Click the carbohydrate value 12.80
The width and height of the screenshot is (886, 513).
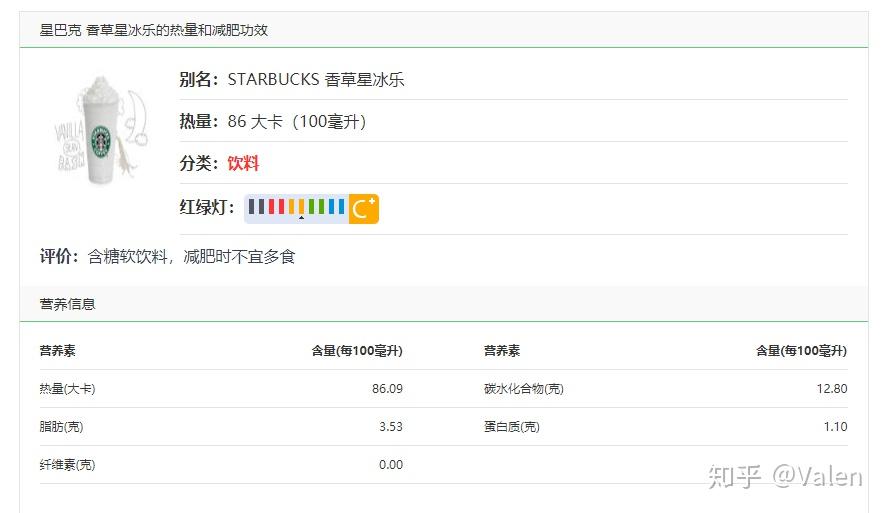(x=832, y=389)
